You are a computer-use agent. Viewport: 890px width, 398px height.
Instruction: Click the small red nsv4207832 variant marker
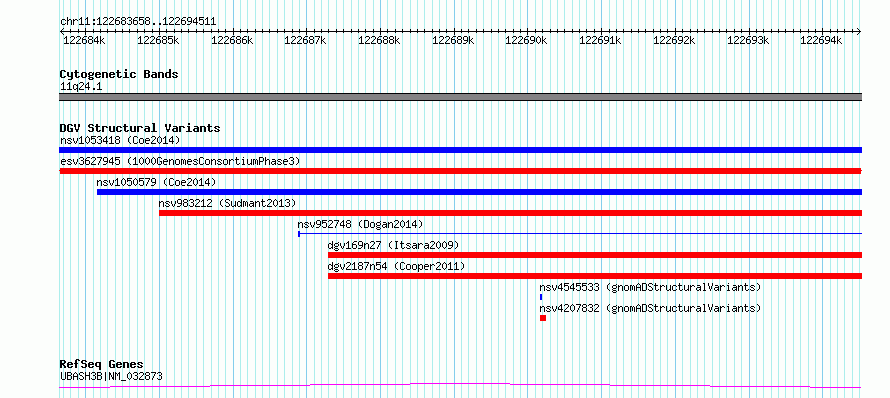[x=543, y=318]
